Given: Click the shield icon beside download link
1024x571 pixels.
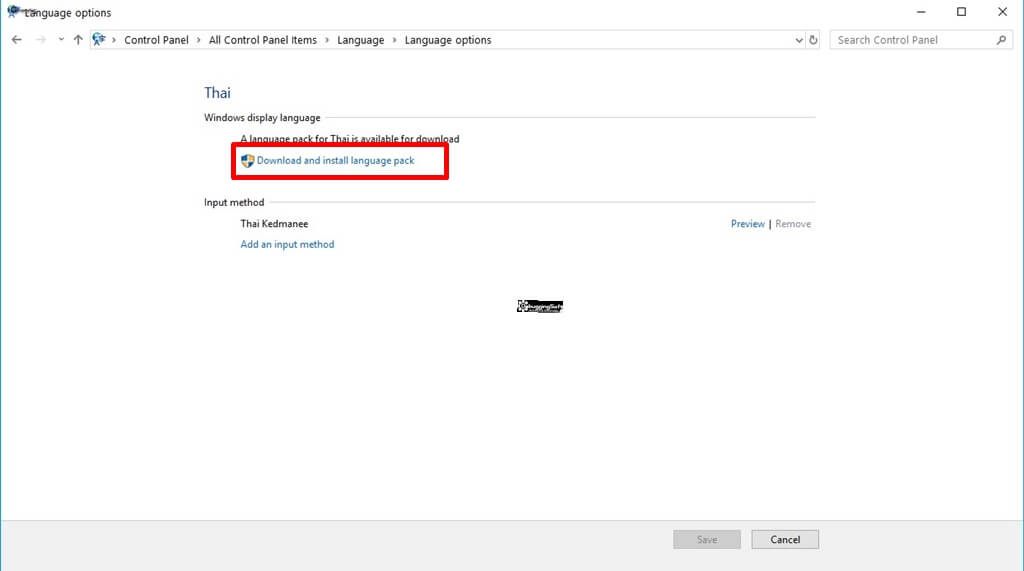Looking at the screenshot, I should tap(248, 161).
